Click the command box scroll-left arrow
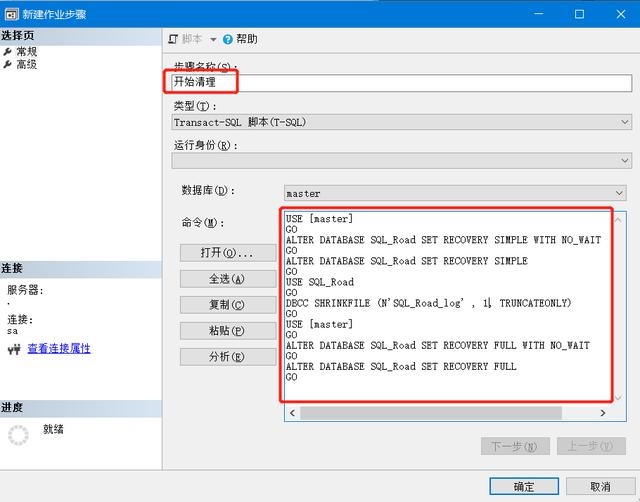 pyautogui.click(x=292, y=413)
